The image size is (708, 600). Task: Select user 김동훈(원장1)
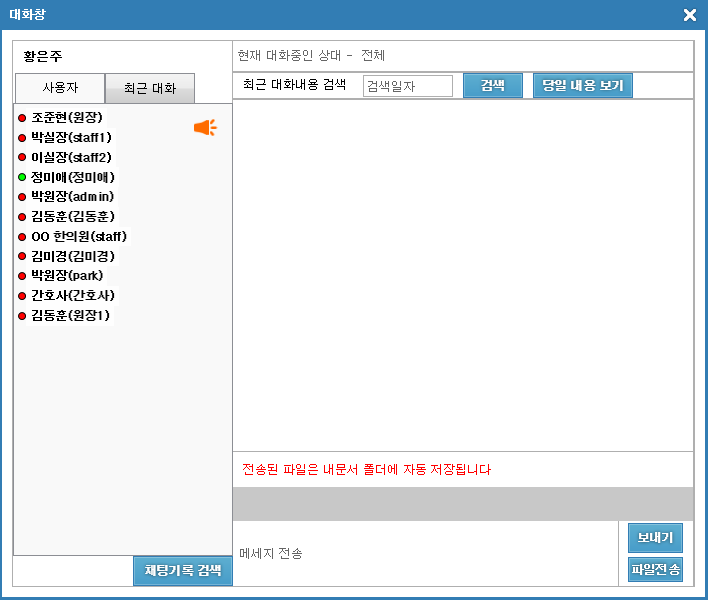70,316
